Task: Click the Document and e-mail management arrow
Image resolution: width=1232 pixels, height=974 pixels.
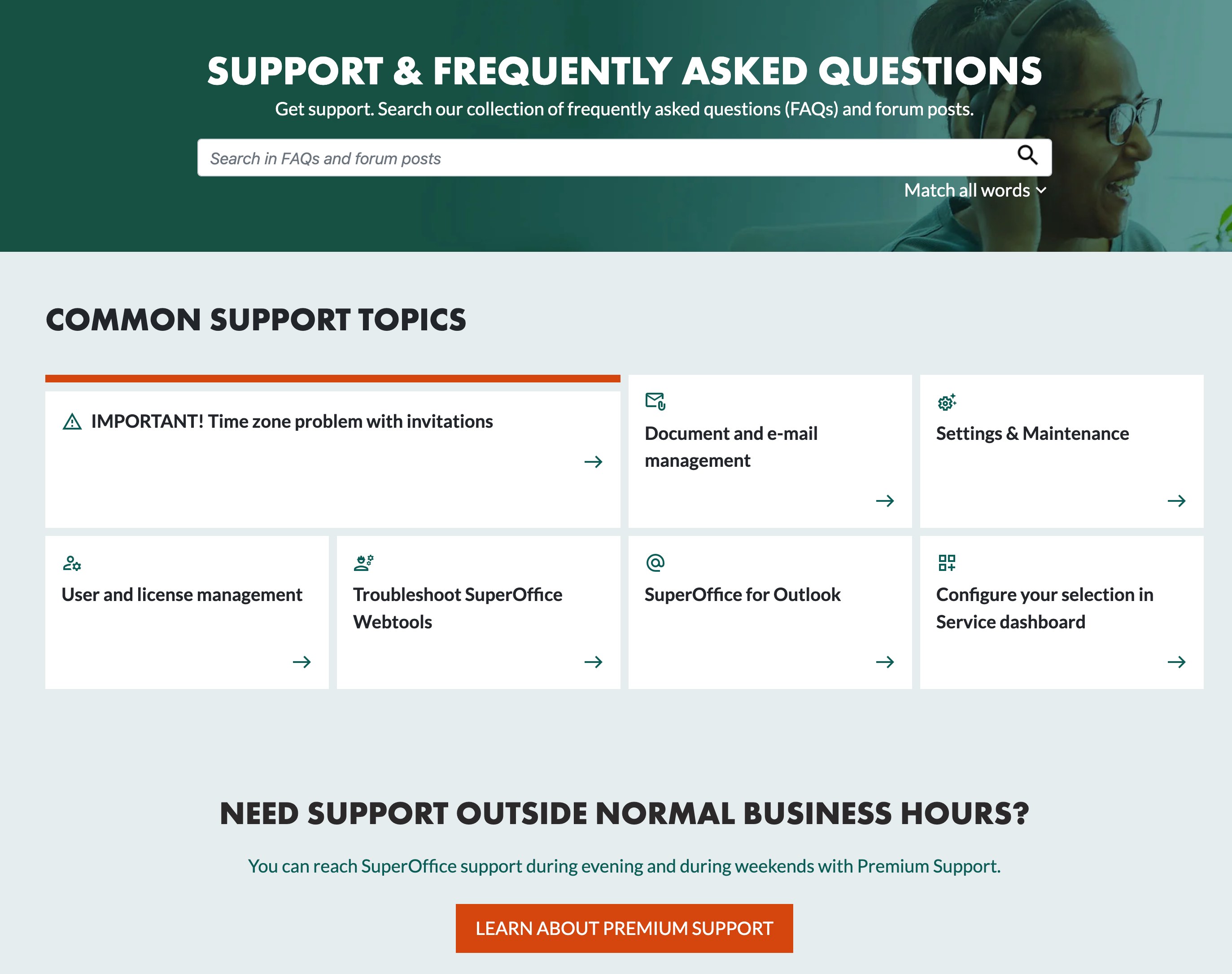Action: [x=884, y=501]
